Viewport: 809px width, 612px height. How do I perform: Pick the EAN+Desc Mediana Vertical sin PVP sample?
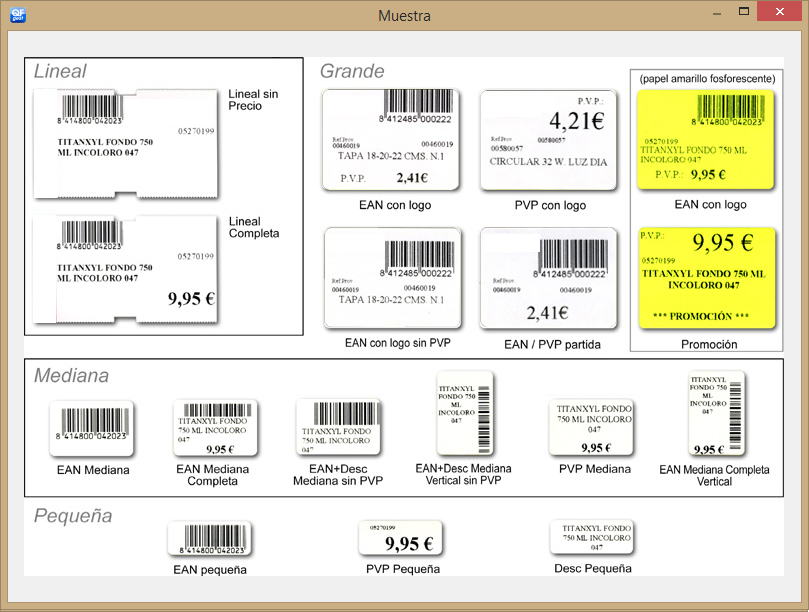tap(464, 413)
